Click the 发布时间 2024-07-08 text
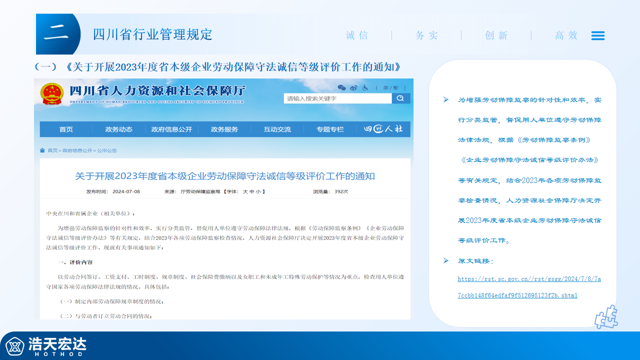 pos(113,191)
